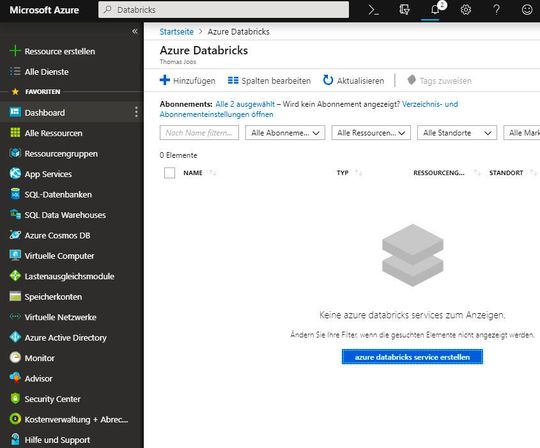This screenshot has height=448, width=540.
Task: Click the Azure Cosmos DB icon
Action: point(15,235)
